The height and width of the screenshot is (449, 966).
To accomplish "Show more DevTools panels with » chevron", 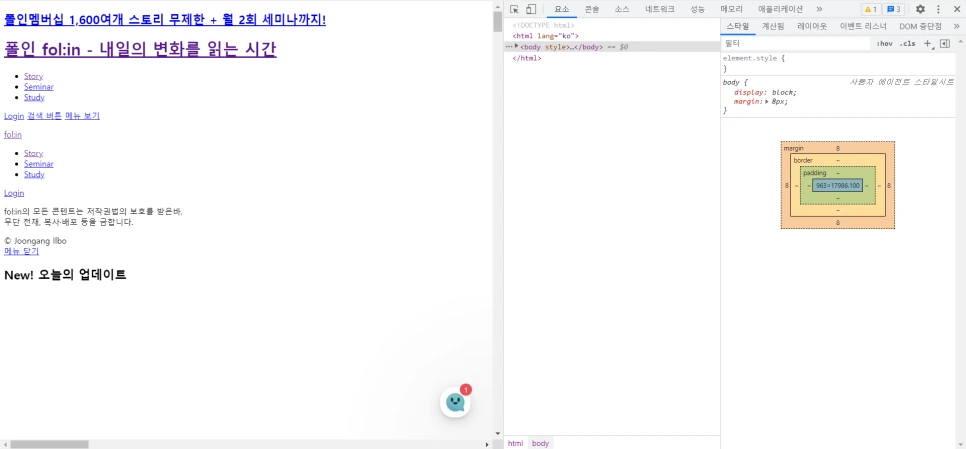I will 819,9.
